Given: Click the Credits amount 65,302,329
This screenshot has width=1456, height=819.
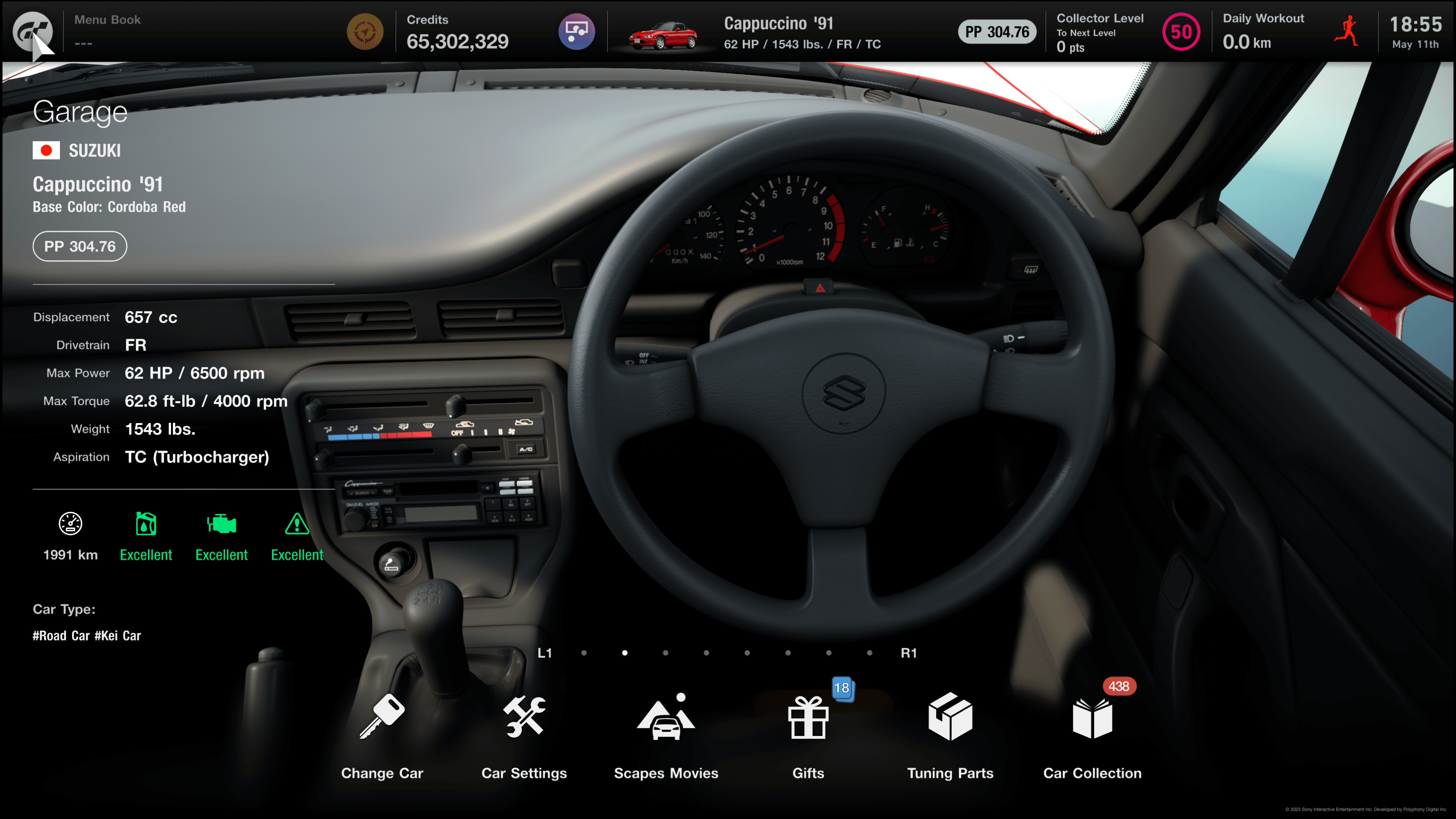Looking at the screenshot, I should point(457,41).
